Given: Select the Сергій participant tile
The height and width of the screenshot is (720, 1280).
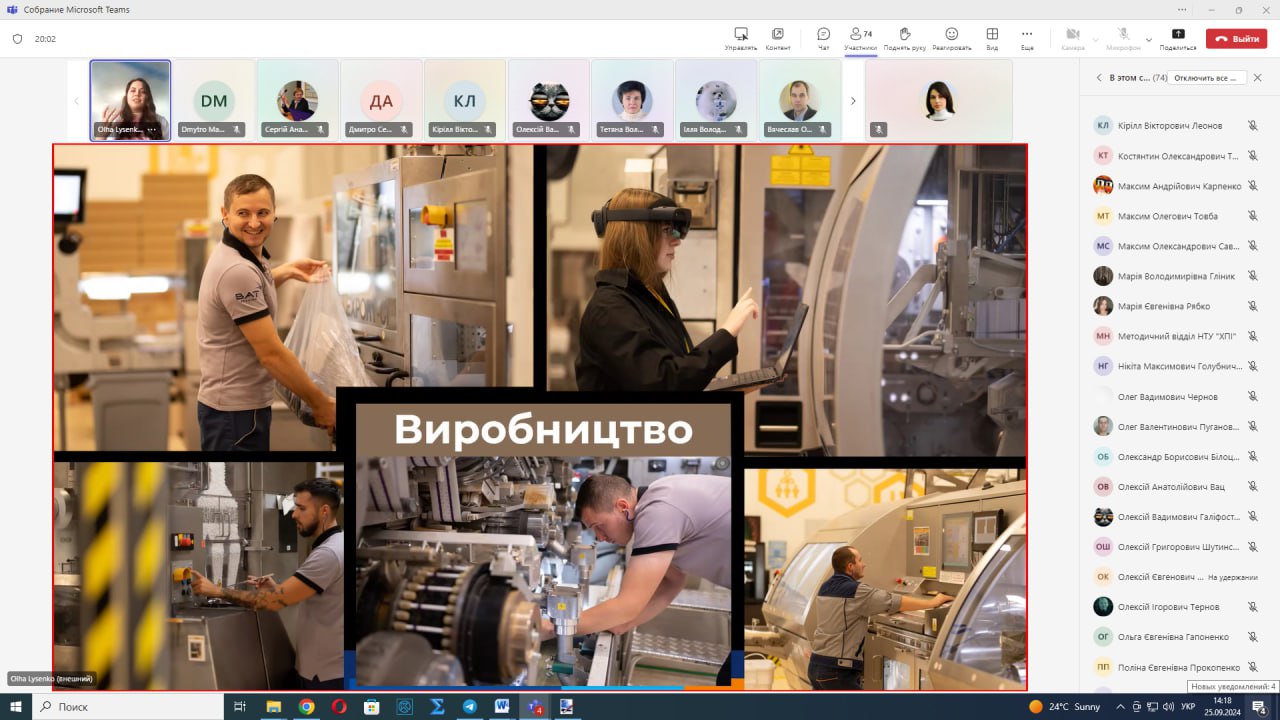Looking at the screenshot, I should [x=298, y=100].
